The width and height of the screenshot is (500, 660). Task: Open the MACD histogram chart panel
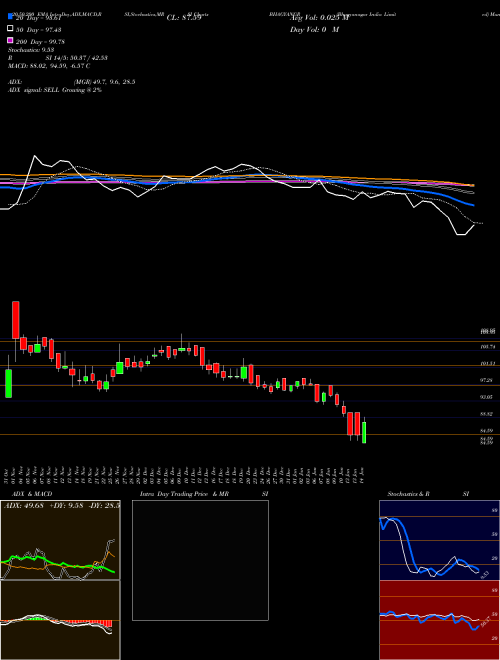point(60,620)
